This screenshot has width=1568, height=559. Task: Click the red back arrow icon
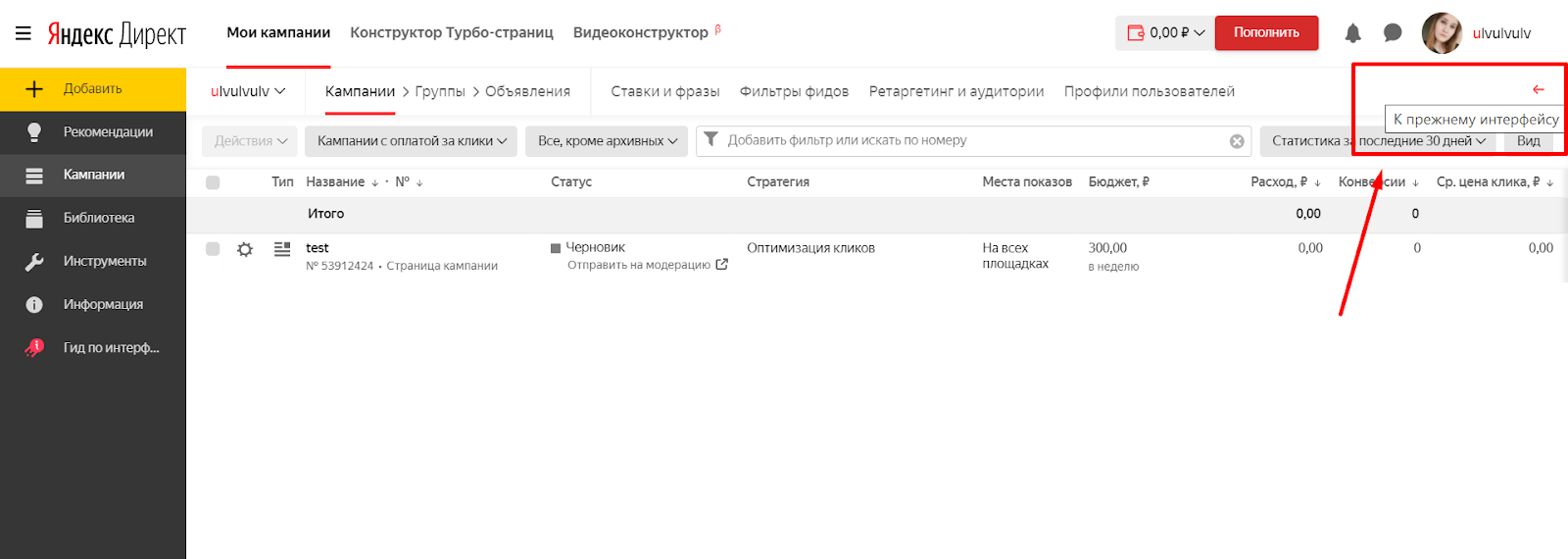(x=1538, y=89)
